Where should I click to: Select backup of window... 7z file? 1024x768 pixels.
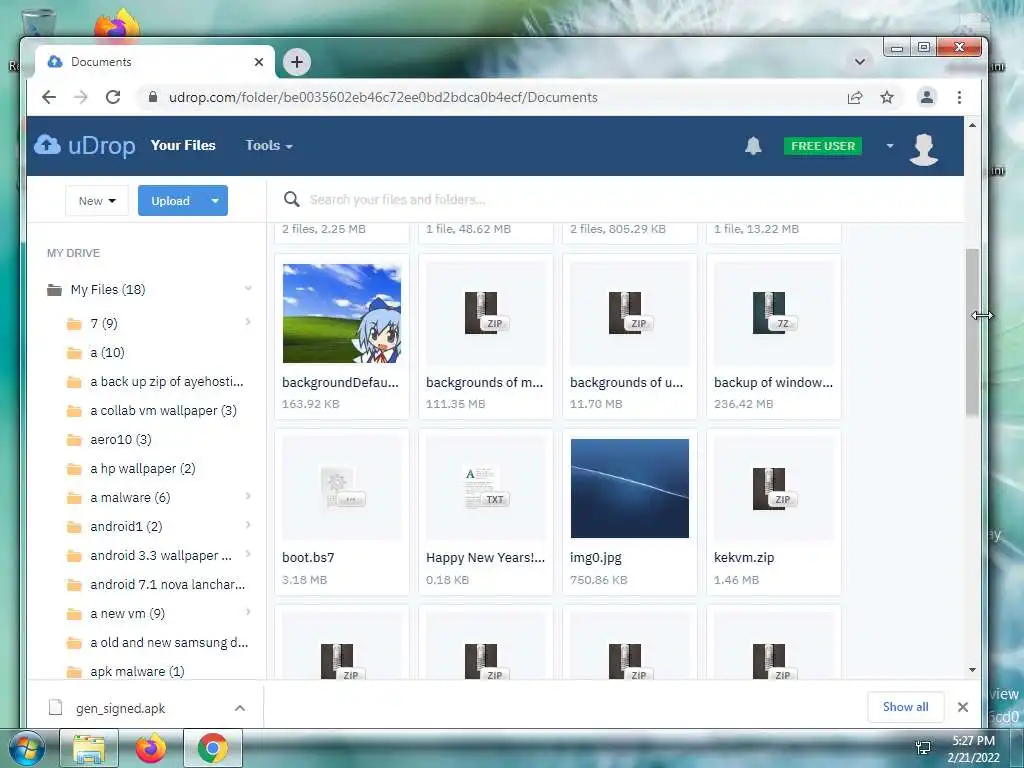pyautogui.click(x=773, y=336)
